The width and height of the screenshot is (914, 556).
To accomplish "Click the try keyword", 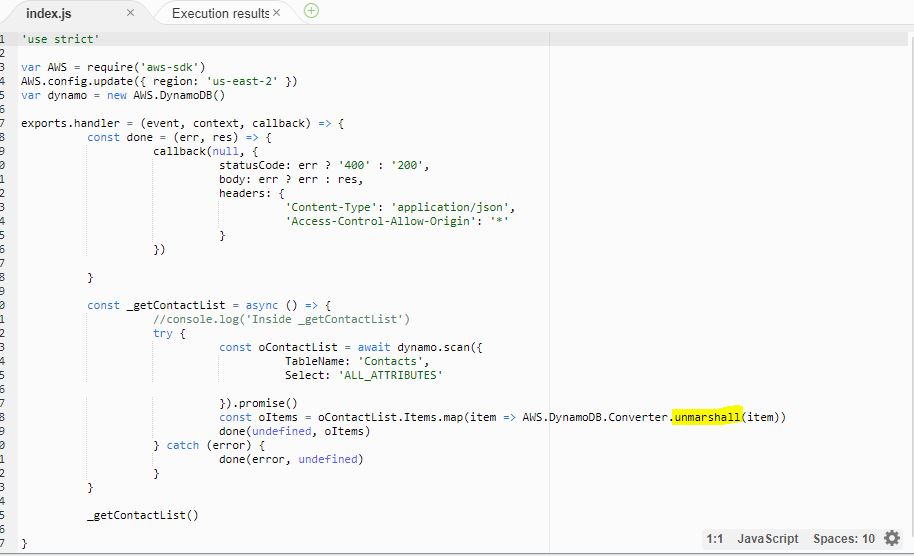I will tap(163, 333).
